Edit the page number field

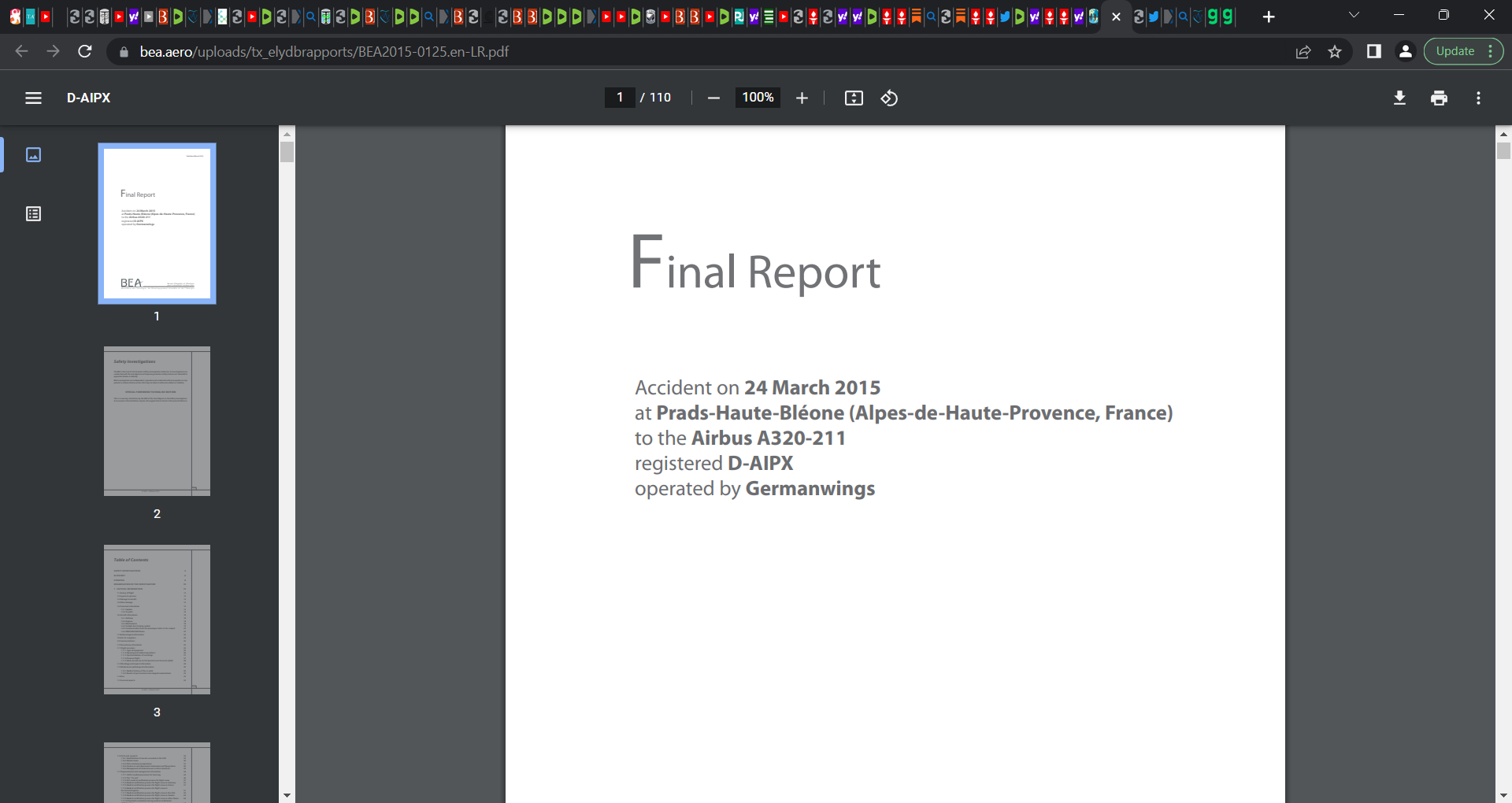coord(620,98)
